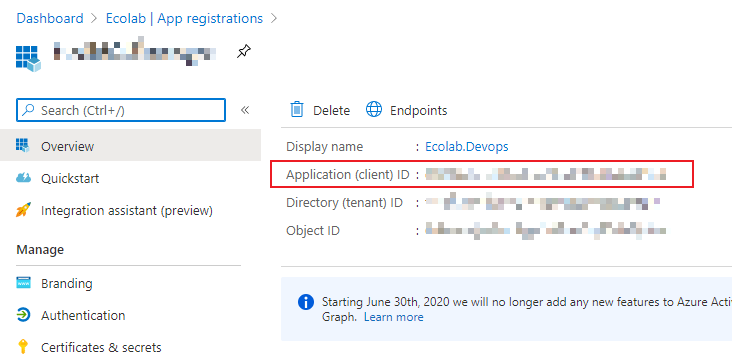Image resolution: width=732 pixels, height=362 pixels.
Task: Click the Application (client) ID label
Action: coord(347,175)
